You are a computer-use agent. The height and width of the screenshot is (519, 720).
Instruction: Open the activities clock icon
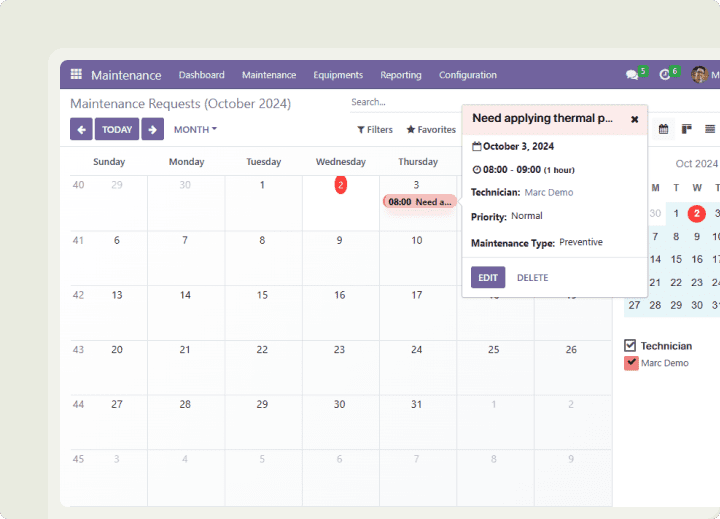pyautogui.click(x=665, y=75)
